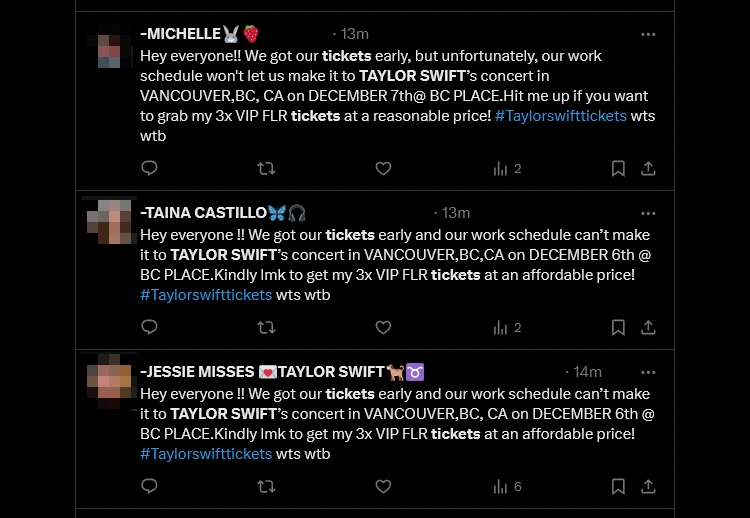Like Taina Castillo's tweet
Viewport: 750px width, 518px height.
pos(383,327)
